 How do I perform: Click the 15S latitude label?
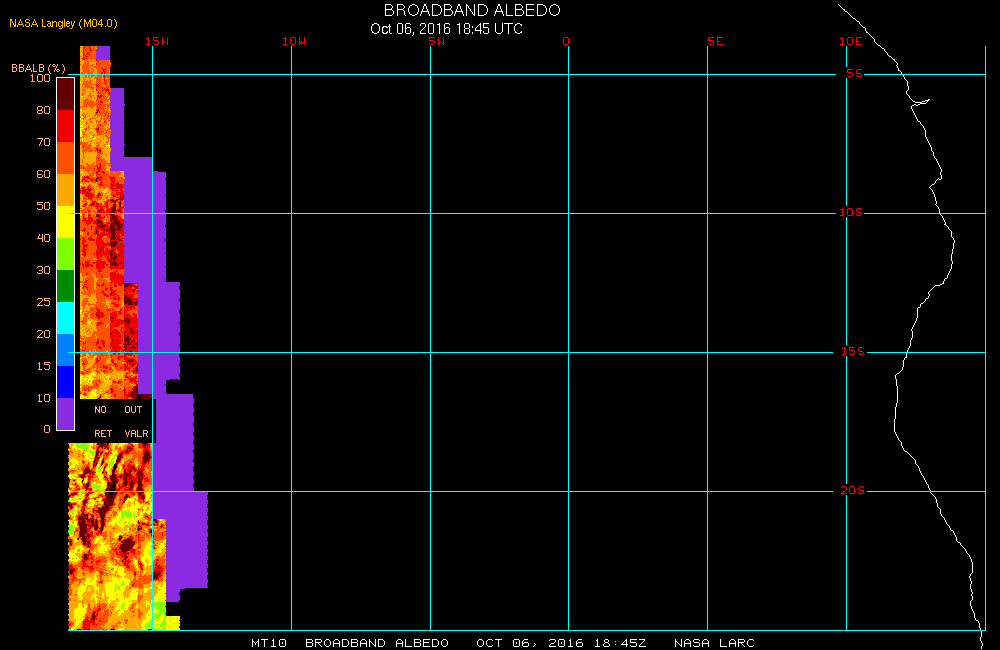[x=853, y=351]
